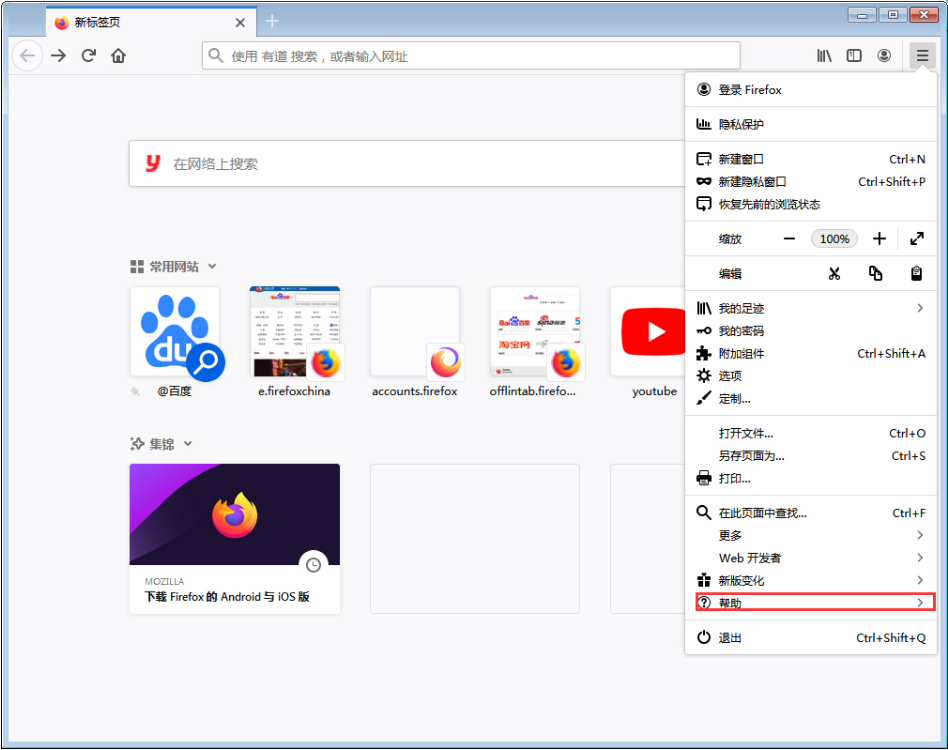Reload the current page
The width and height of the screenshot is (948, 750).
pos(89,56)
